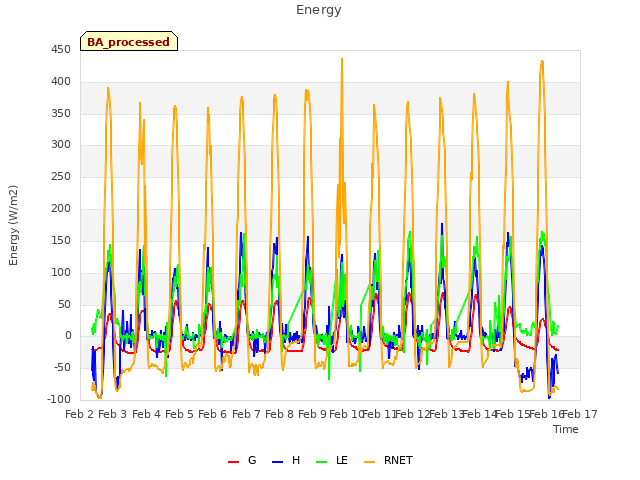Click the Feb 7 x-axis tick label
The height and width of the screenshot is (480, 640).
coord(246,414)
